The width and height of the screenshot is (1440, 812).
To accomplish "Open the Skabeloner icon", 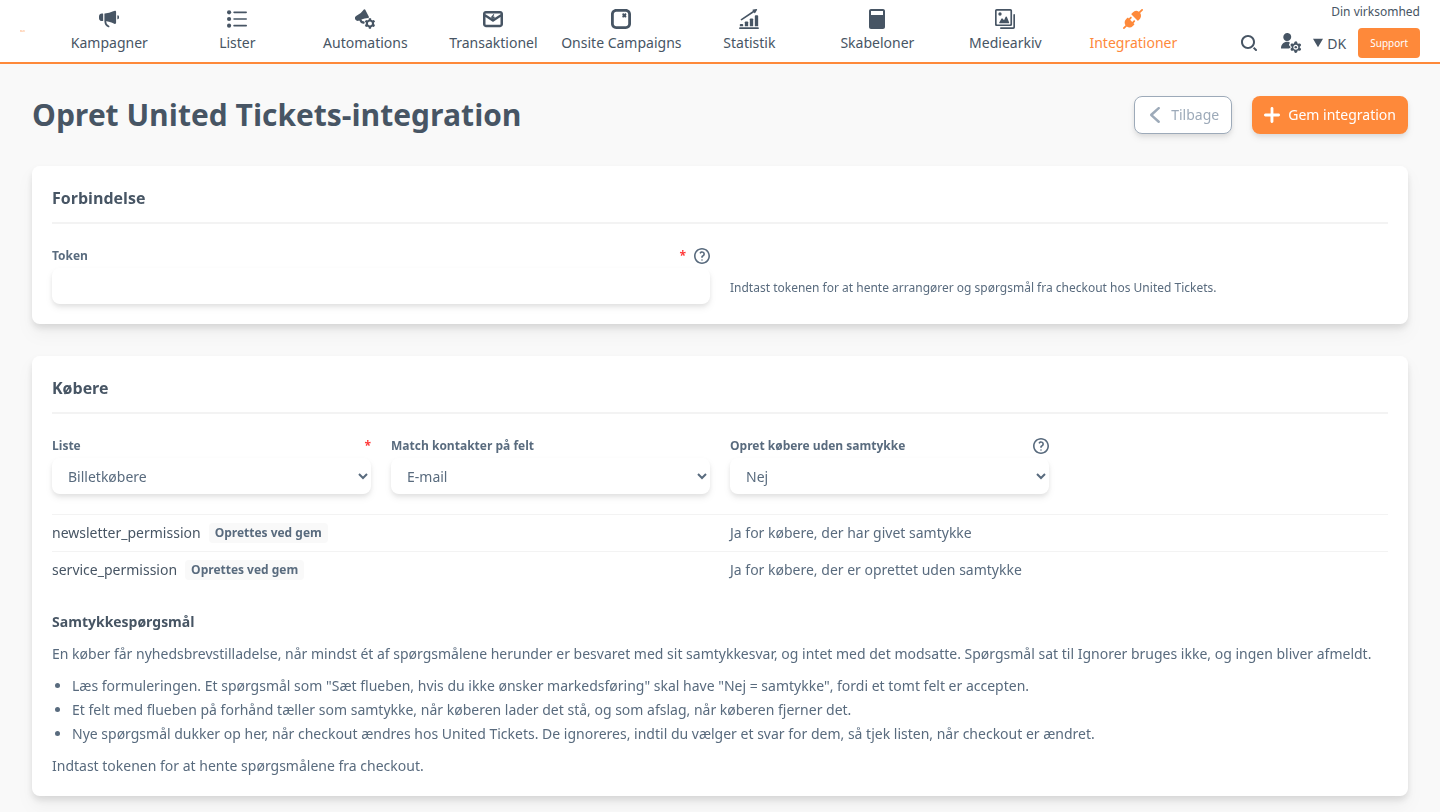I will tap(877, 19).
